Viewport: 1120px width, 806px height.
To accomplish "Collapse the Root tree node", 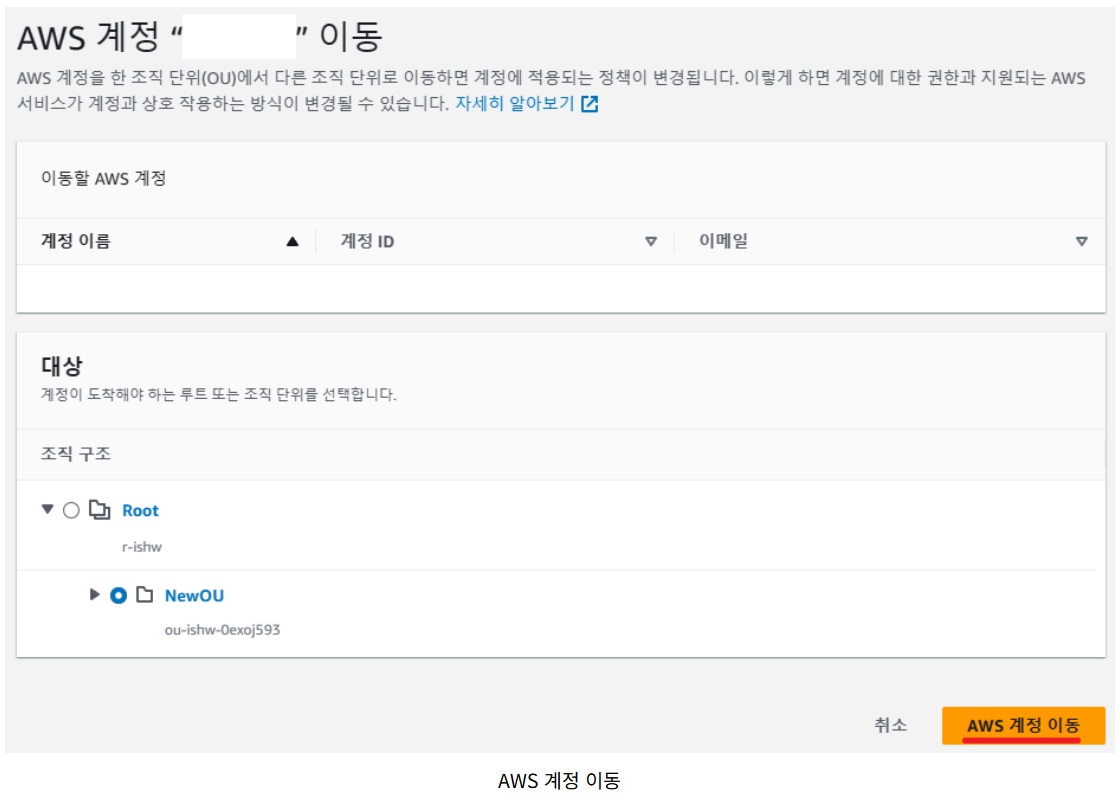I will [48, 509].
